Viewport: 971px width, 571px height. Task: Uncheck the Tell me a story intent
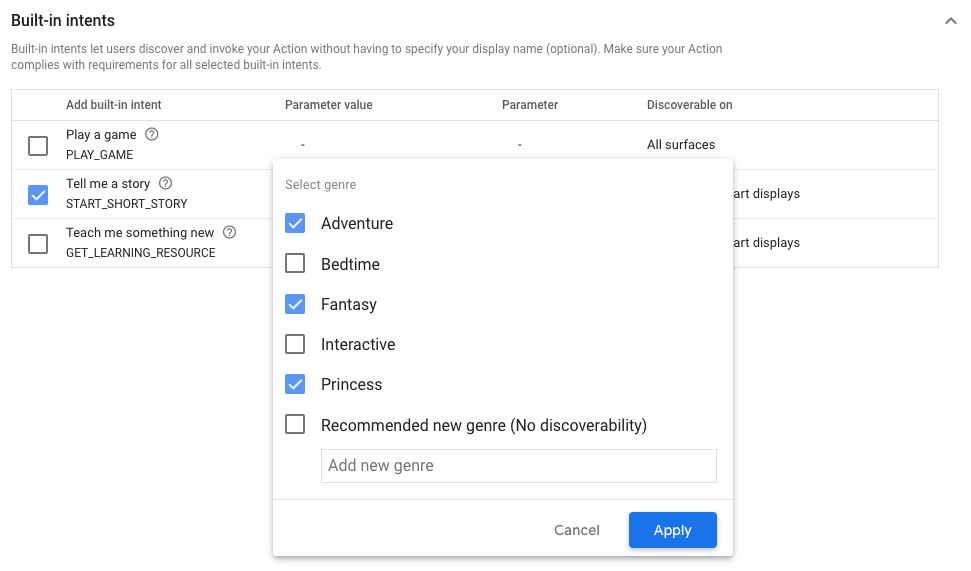[38, 195]
